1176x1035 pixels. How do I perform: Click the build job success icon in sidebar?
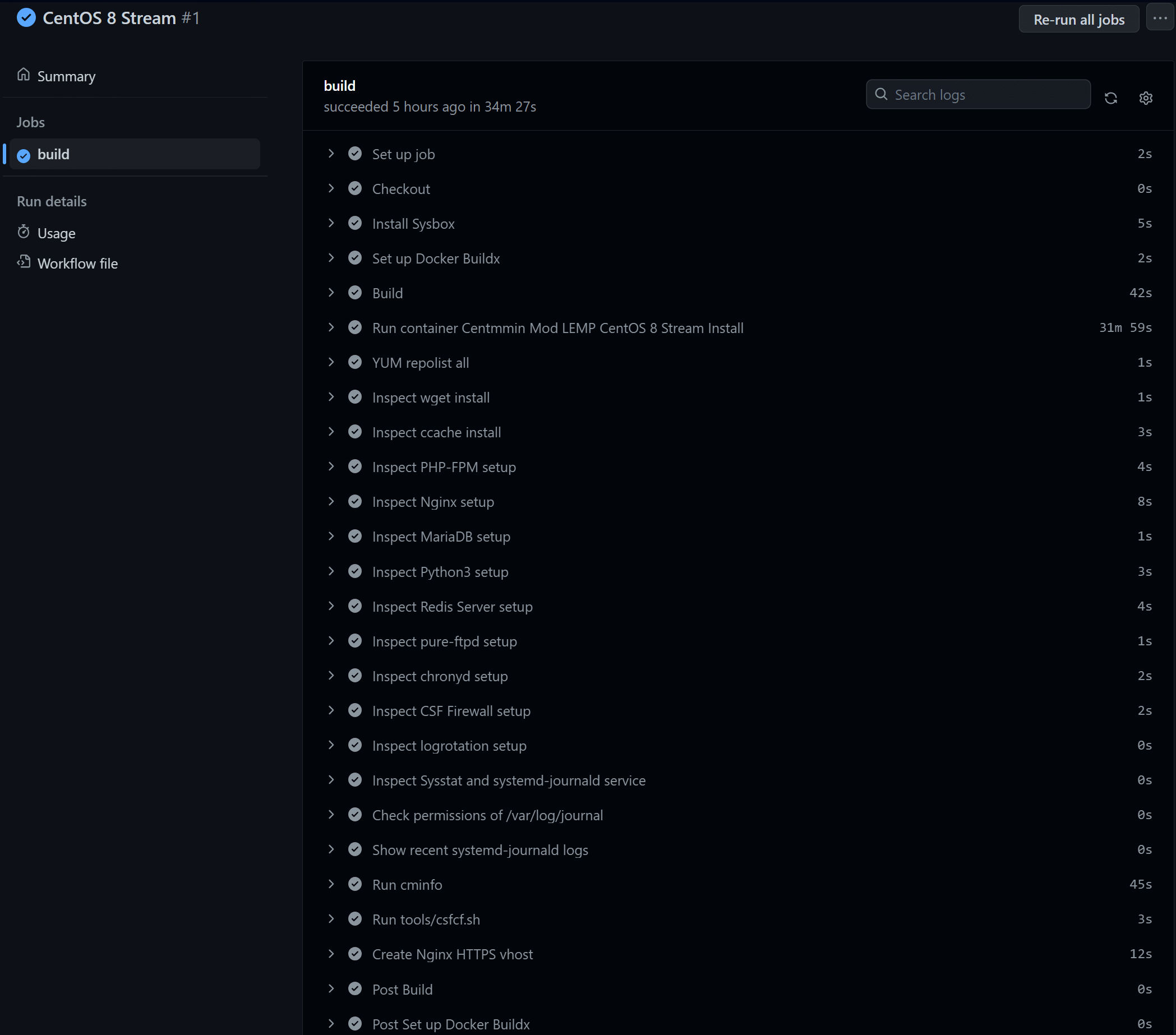pyautogui.click(x=24, y=155)
